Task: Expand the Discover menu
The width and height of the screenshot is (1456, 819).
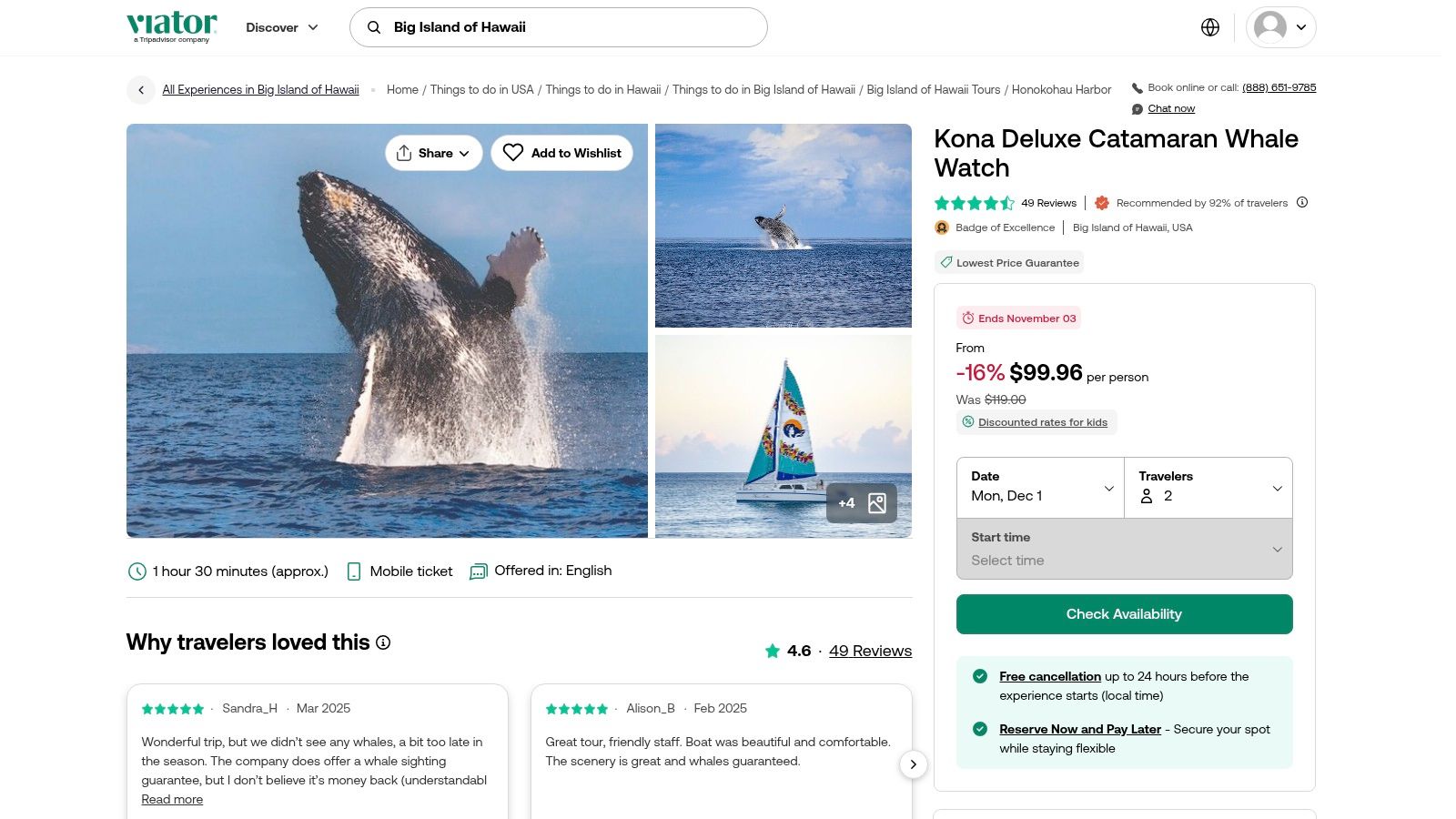Action: coord(282,27)
